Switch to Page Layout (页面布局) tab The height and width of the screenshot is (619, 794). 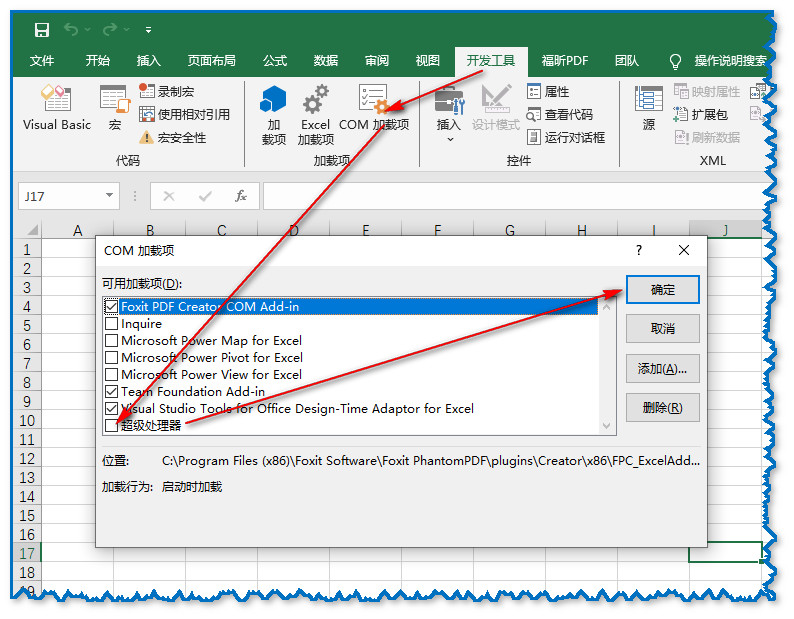coord(211,61)
